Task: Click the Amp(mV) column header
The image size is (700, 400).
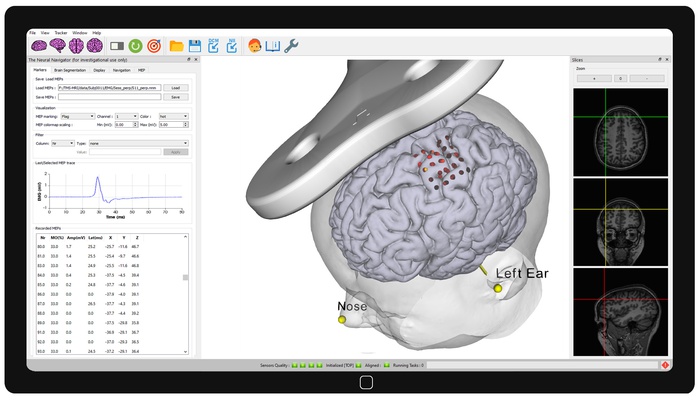Action: pos(76,238)
